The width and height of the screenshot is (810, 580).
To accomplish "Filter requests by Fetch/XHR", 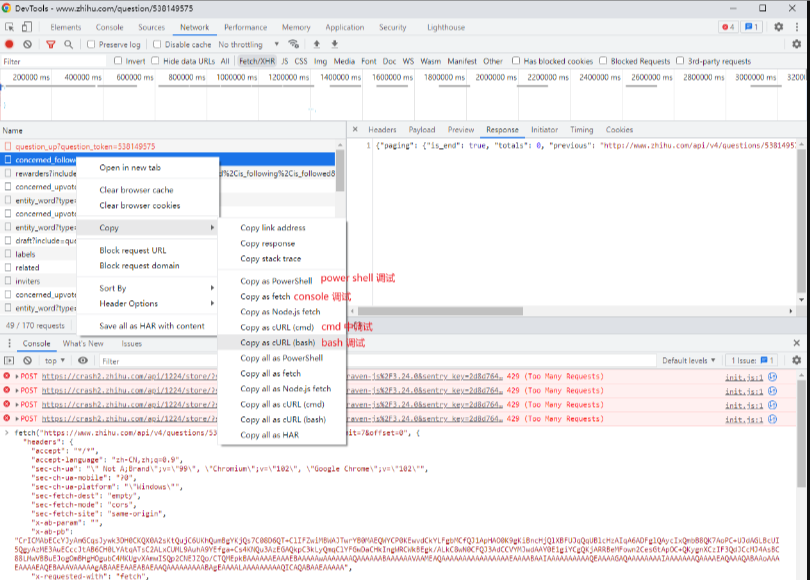I will point(257,61).
